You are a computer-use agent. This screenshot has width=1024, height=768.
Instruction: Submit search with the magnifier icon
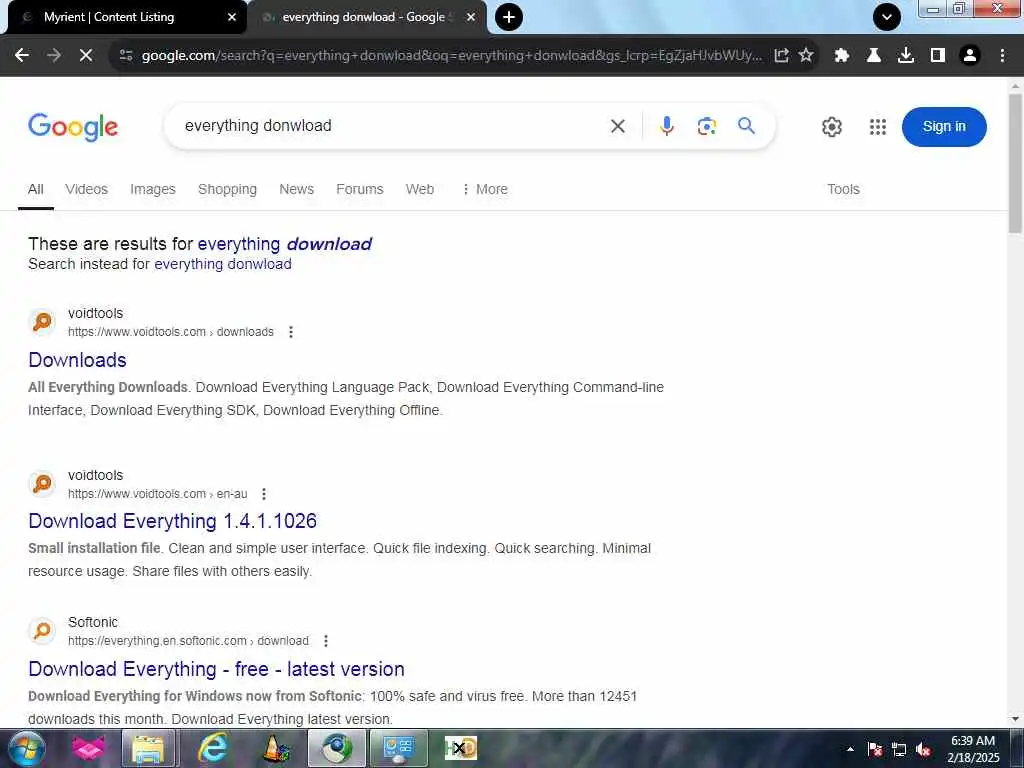click(746, 125)
